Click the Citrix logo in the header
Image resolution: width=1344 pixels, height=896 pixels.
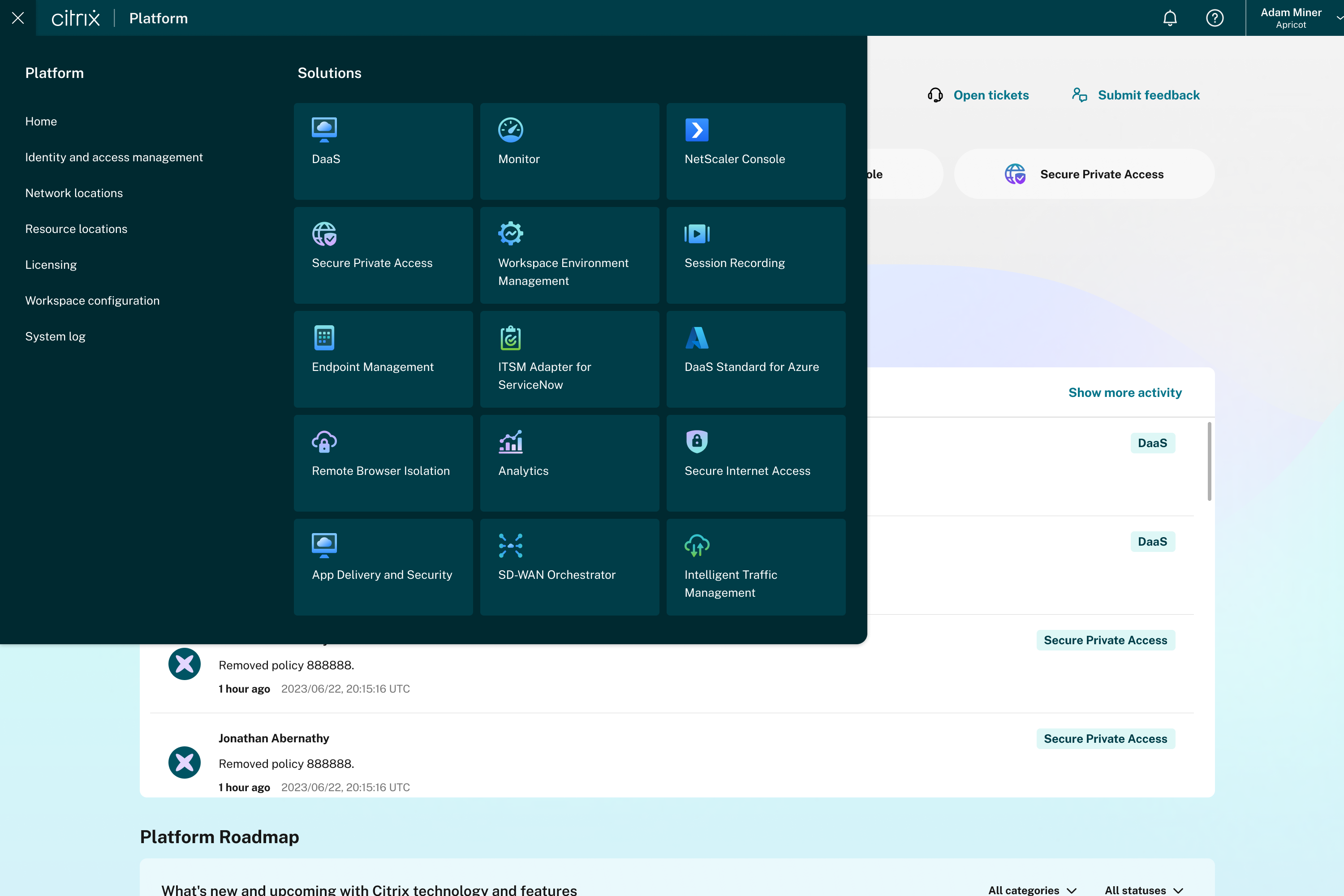[75, 18]
